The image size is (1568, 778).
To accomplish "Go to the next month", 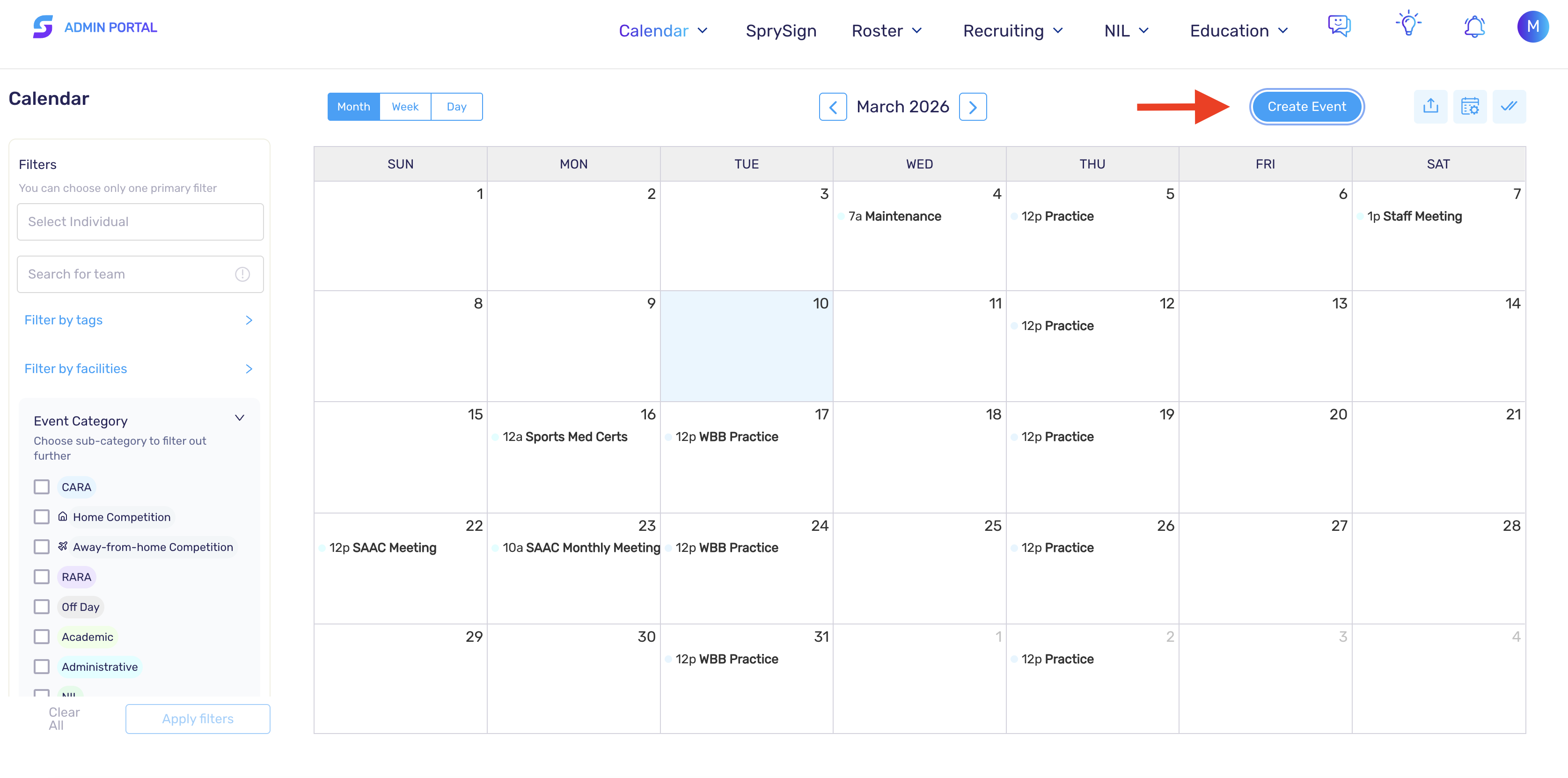I will click(x=973, y=107).
